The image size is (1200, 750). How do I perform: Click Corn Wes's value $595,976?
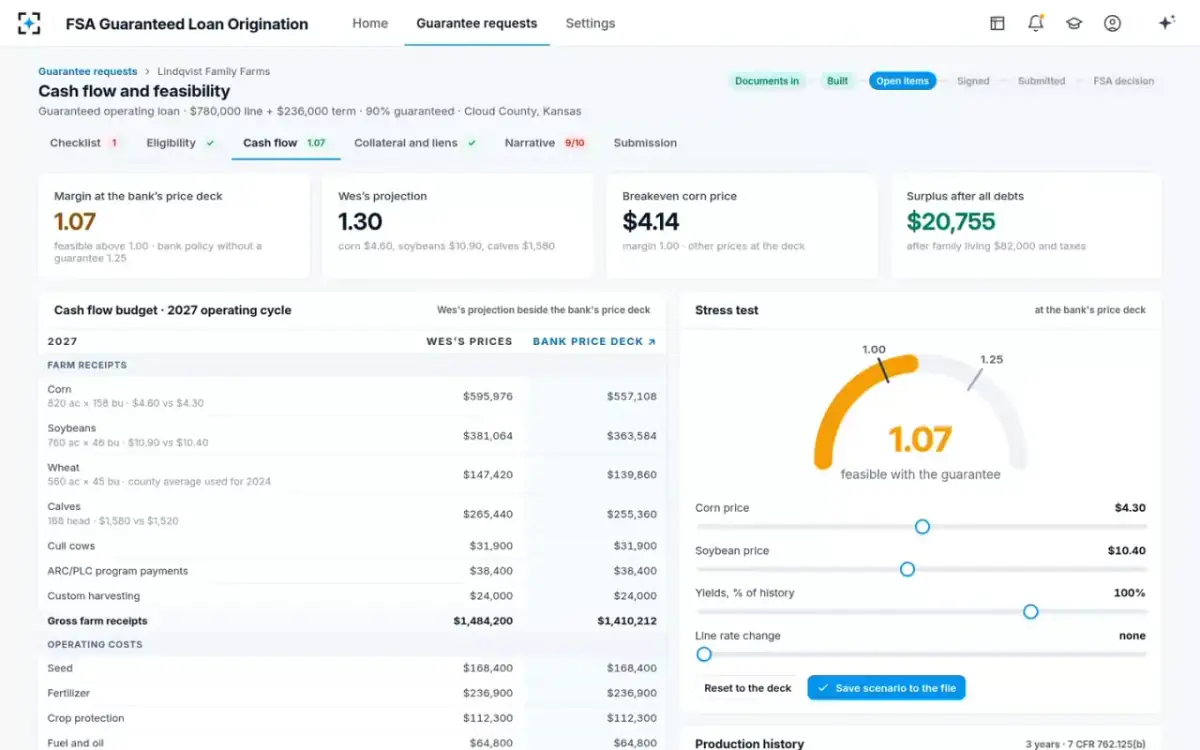(488, 397)
